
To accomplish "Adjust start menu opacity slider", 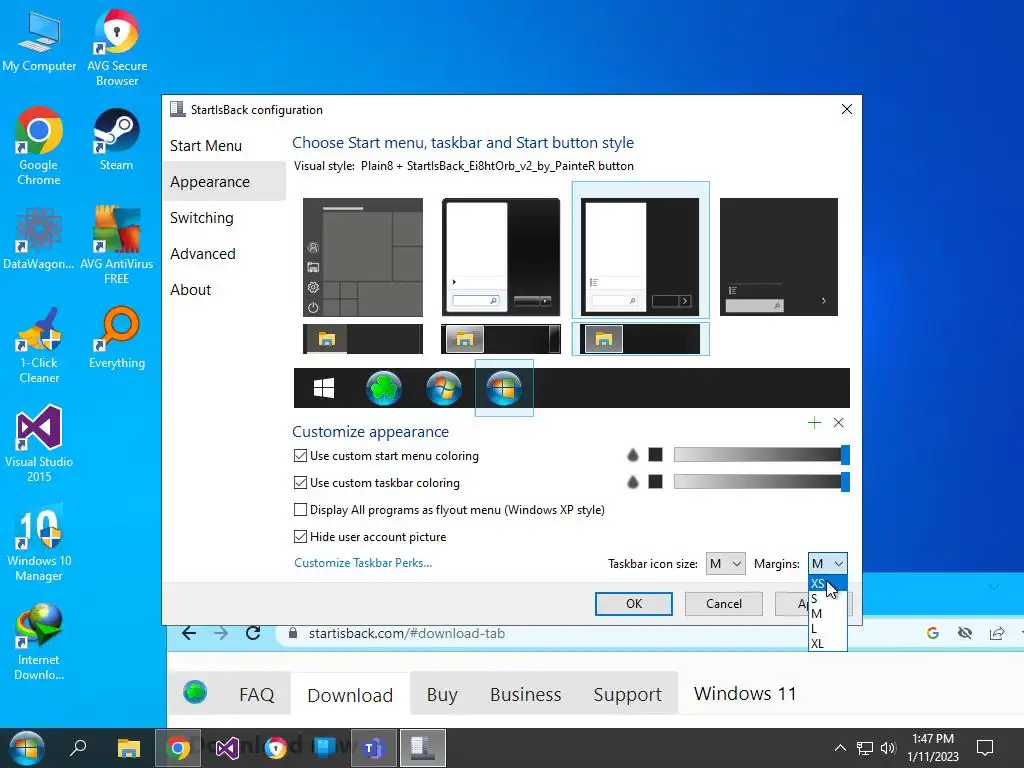I will coord(761,455).
